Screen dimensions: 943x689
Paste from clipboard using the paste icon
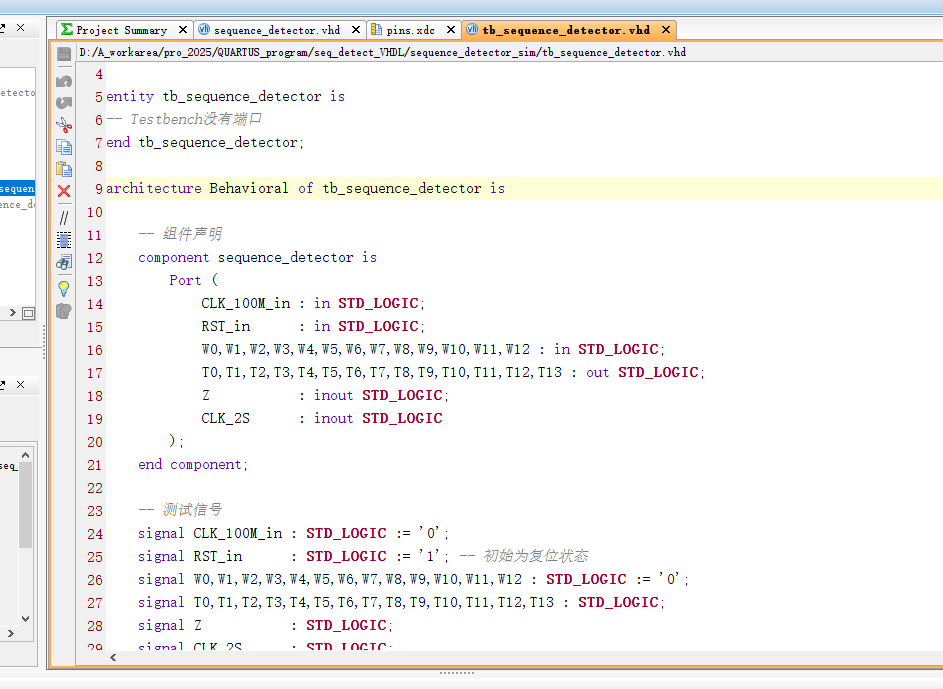[x=64, y=169]
